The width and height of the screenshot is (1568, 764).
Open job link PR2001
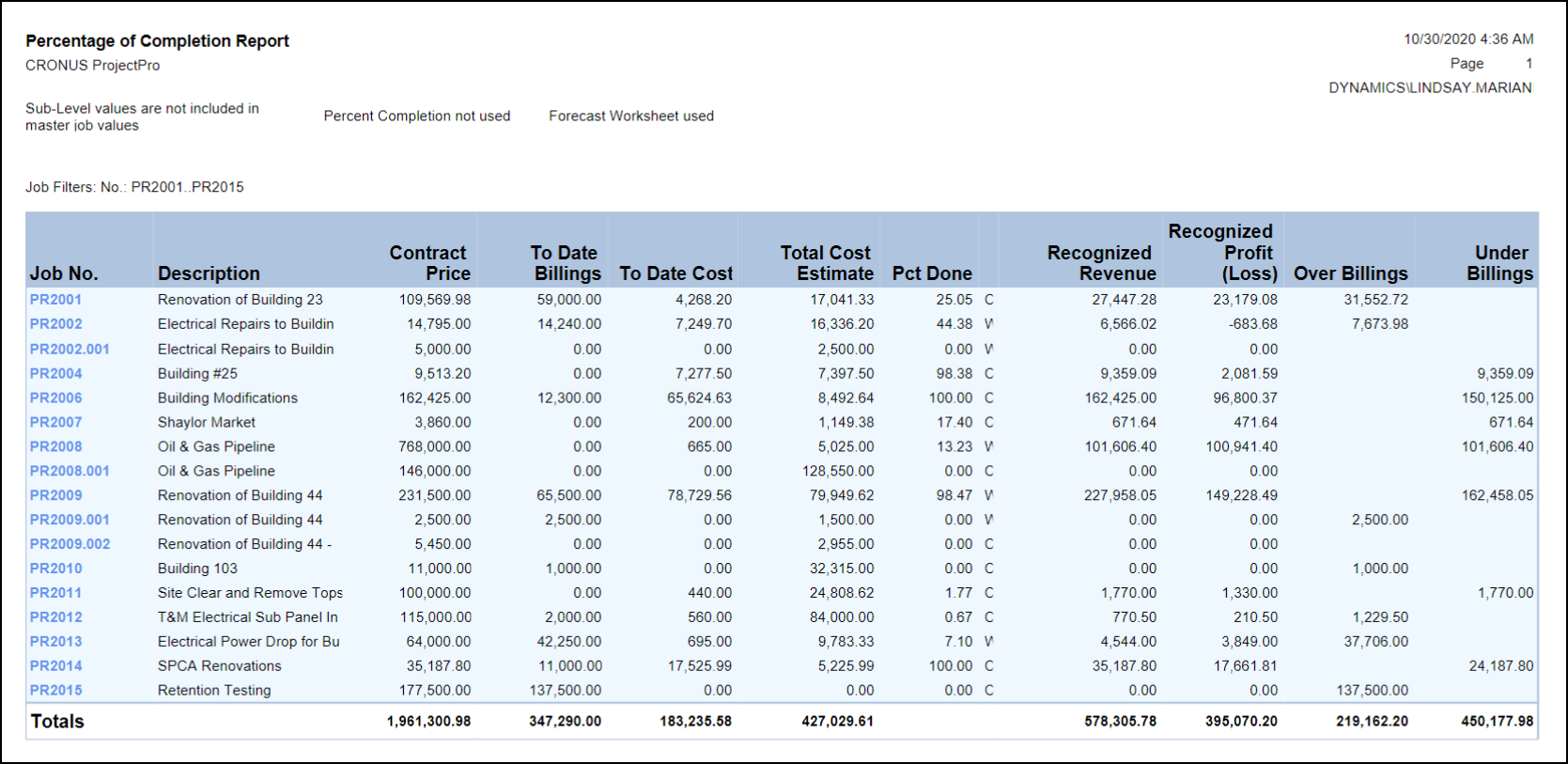[55, 300]
